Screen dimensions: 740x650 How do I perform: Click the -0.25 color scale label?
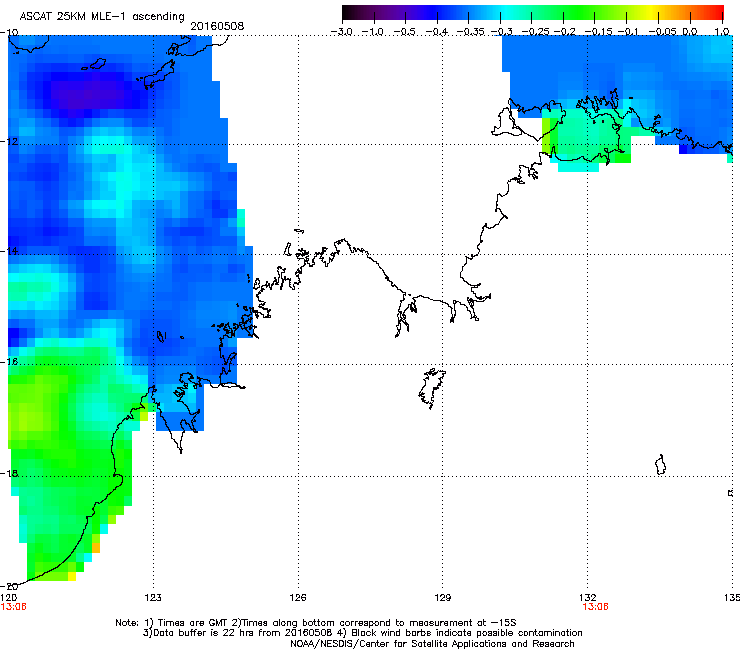[x=536, y=32]
